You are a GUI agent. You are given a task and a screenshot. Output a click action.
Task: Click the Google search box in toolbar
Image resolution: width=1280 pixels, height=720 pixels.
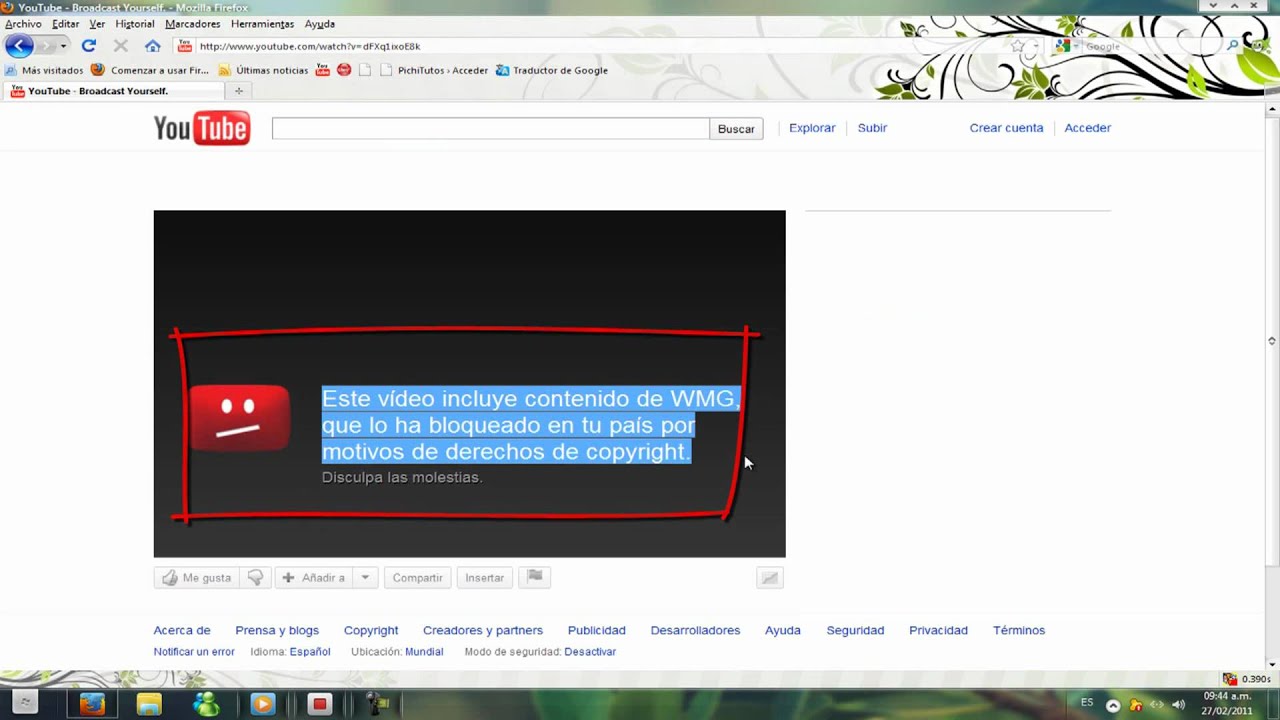(x=1150, y=46)
